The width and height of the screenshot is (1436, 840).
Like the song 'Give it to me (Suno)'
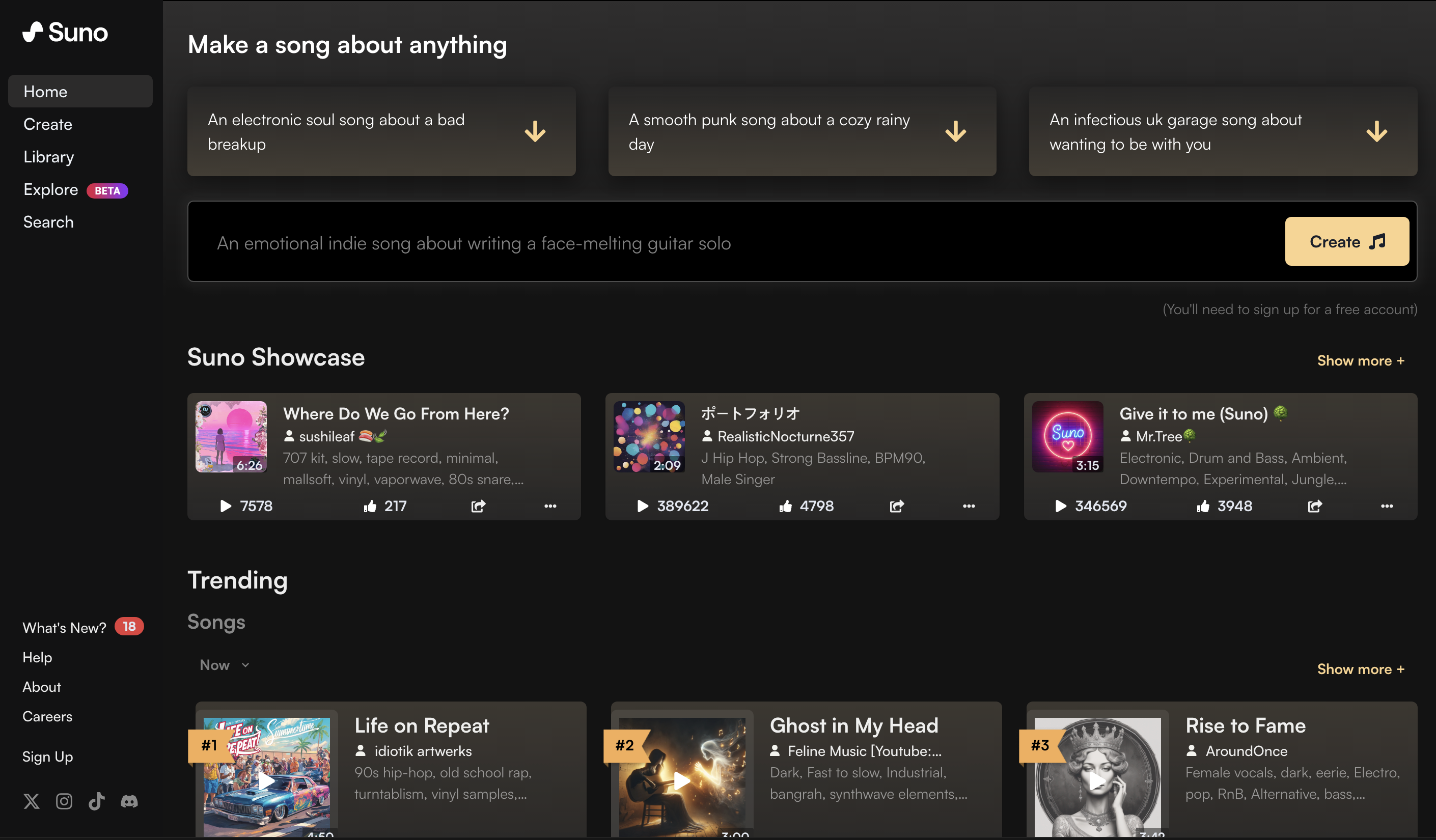(1203, 506)
